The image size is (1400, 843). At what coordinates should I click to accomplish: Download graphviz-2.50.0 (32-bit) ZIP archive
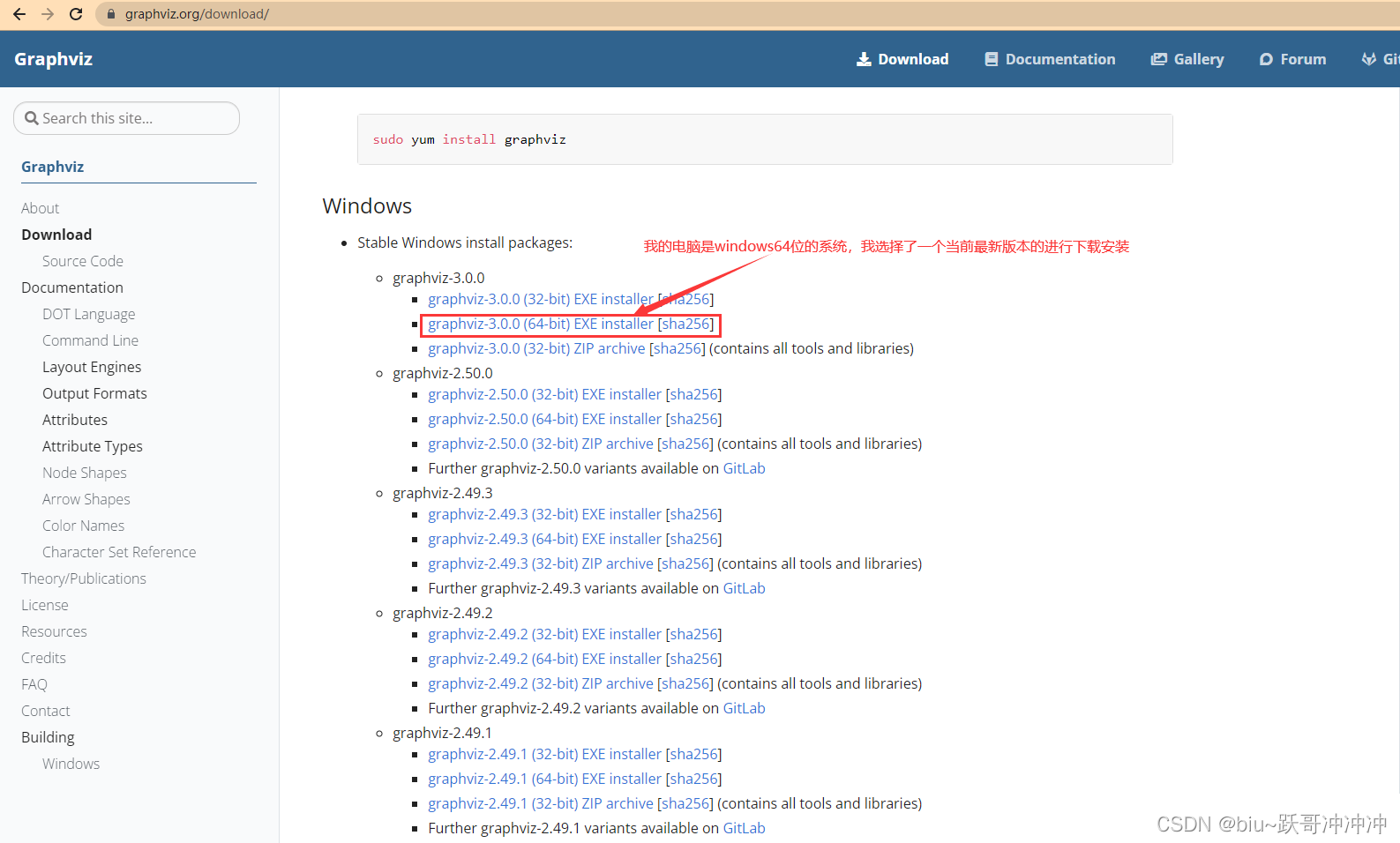point(541,444)
